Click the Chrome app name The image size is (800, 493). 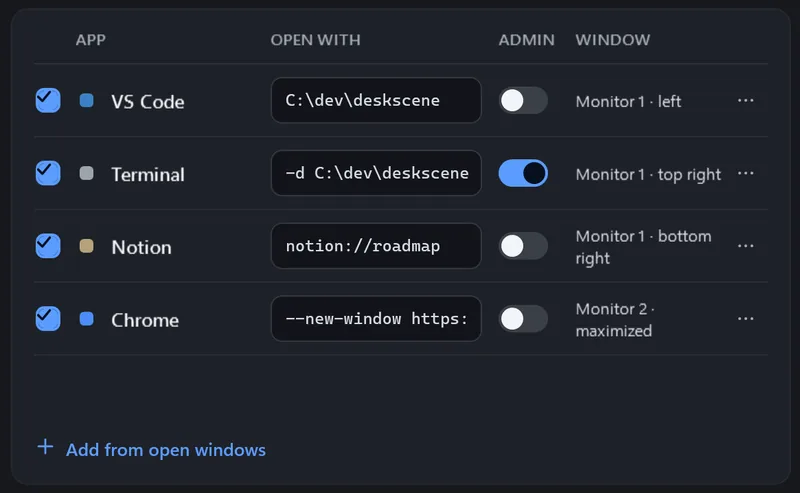[145, 320]
